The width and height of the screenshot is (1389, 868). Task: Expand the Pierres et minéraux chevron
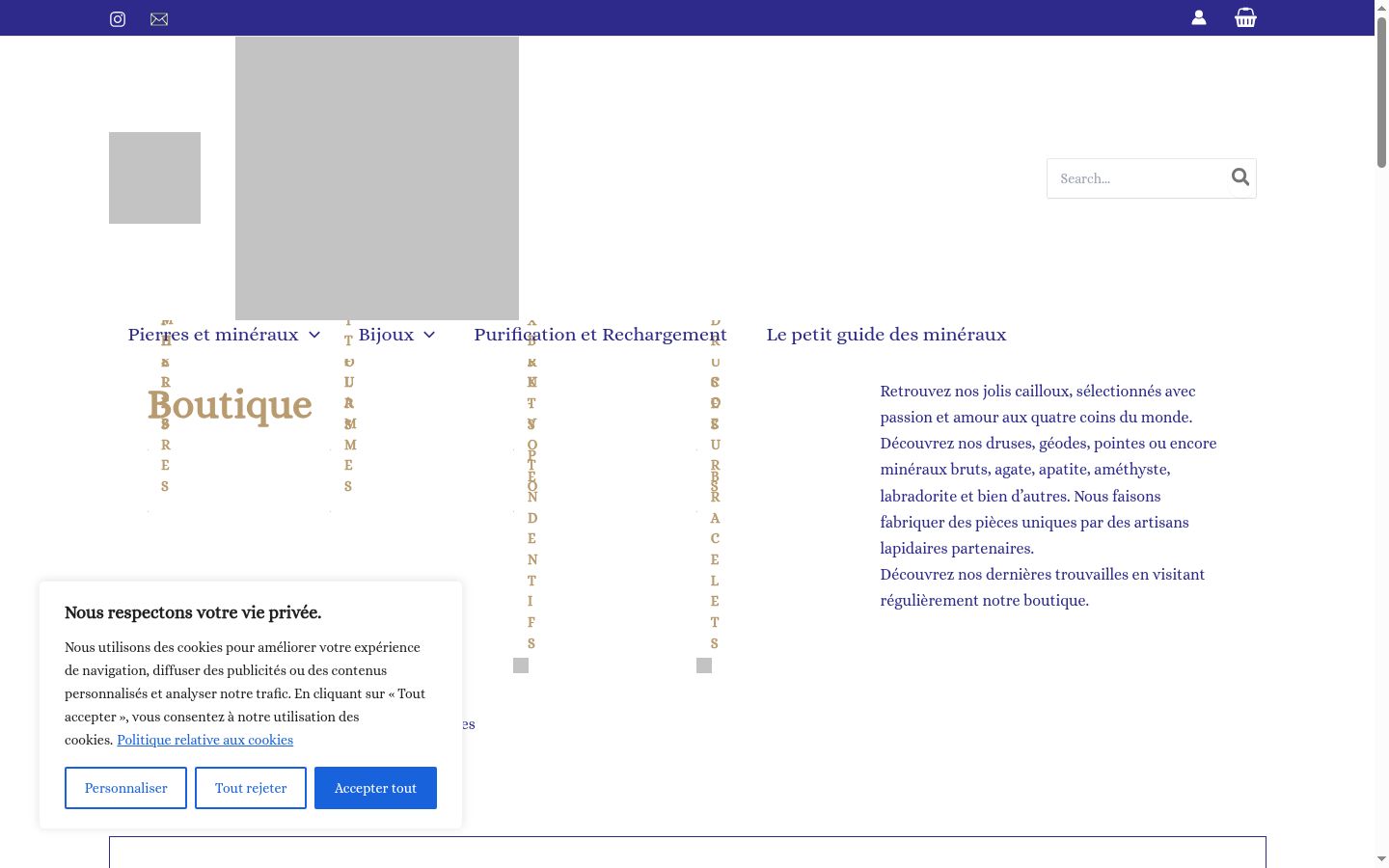tap(314, 335)
